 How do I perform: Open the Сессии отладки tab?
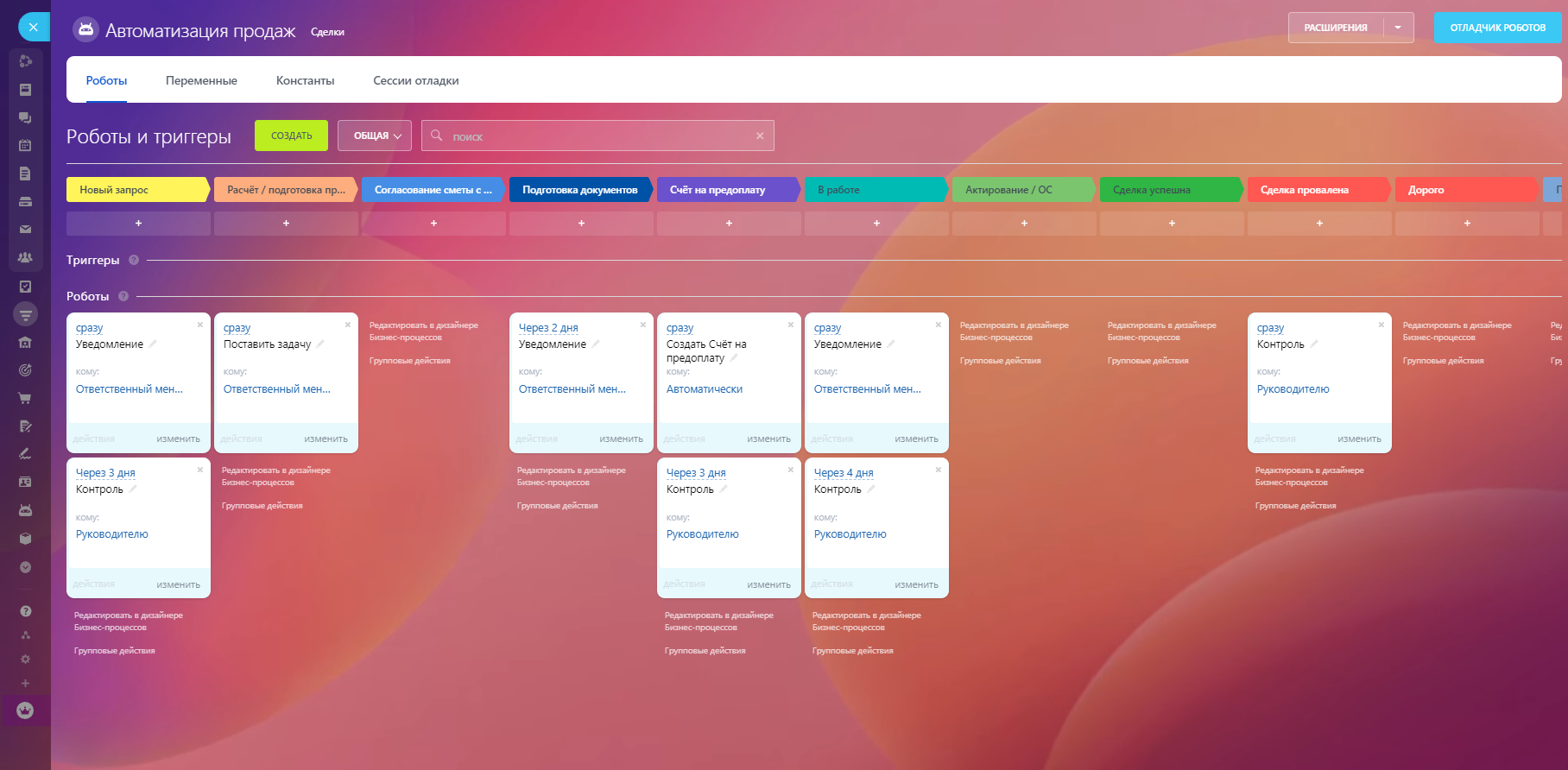click(415, 80)
